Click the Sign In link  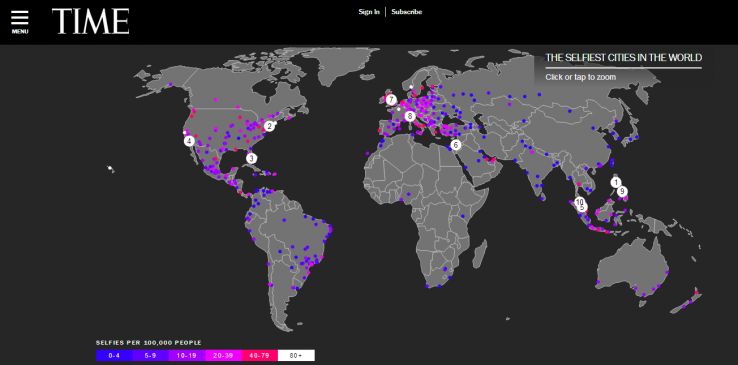pyautogui.click(x=369, y=12)
